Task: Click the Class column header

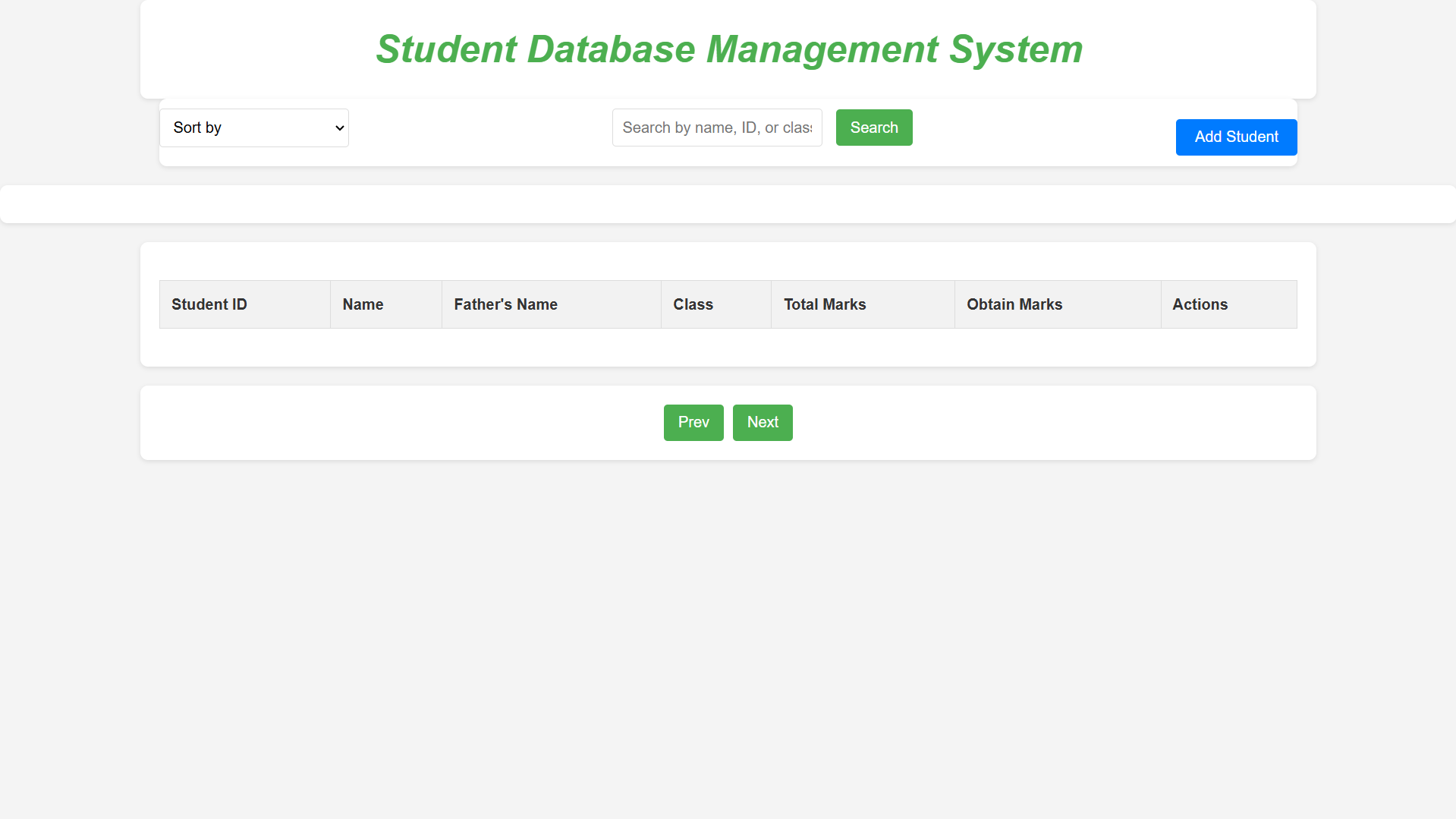Action: pos(716,304)
